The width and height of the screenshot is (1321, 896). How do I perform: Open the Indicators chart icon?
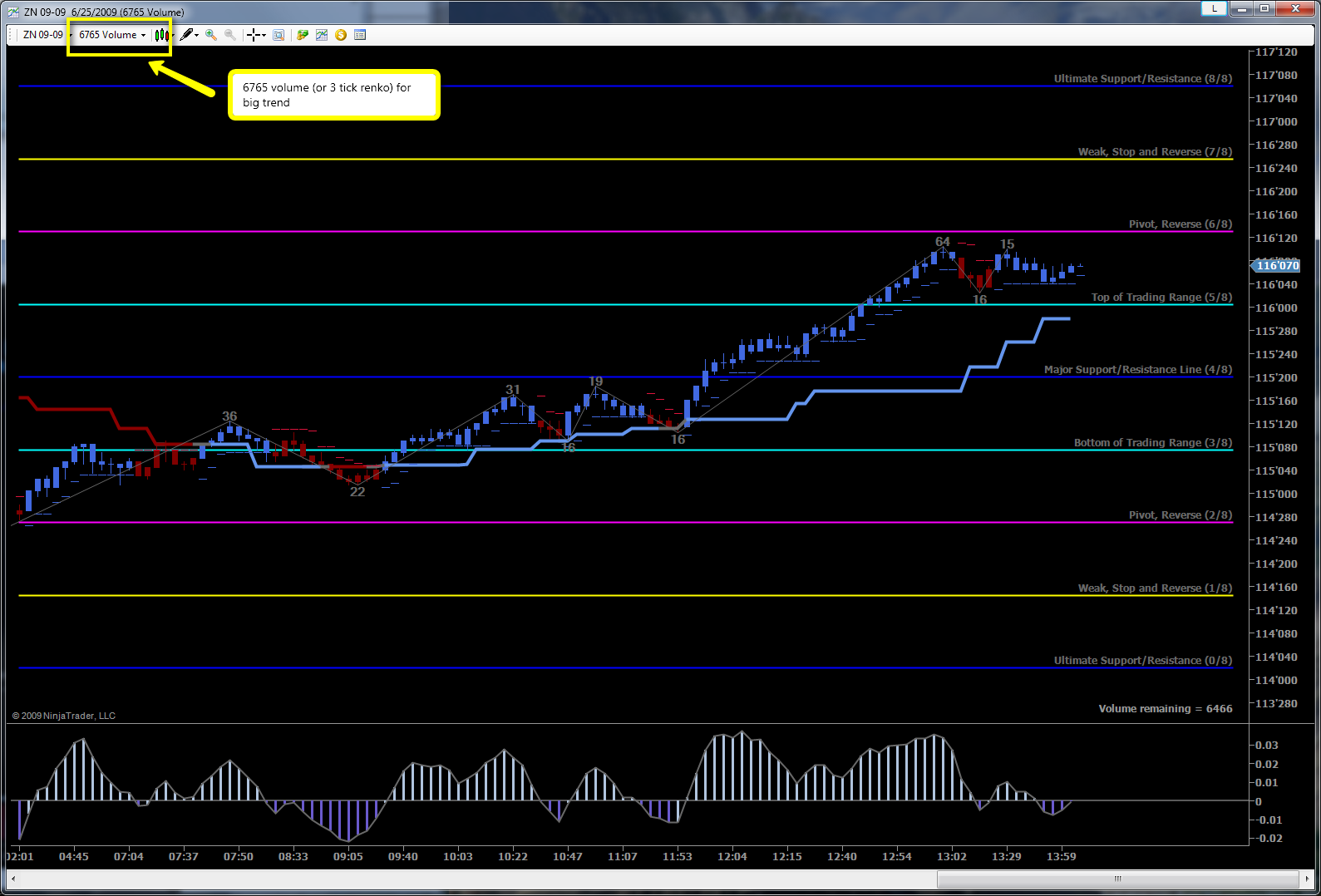click(322, 35)
